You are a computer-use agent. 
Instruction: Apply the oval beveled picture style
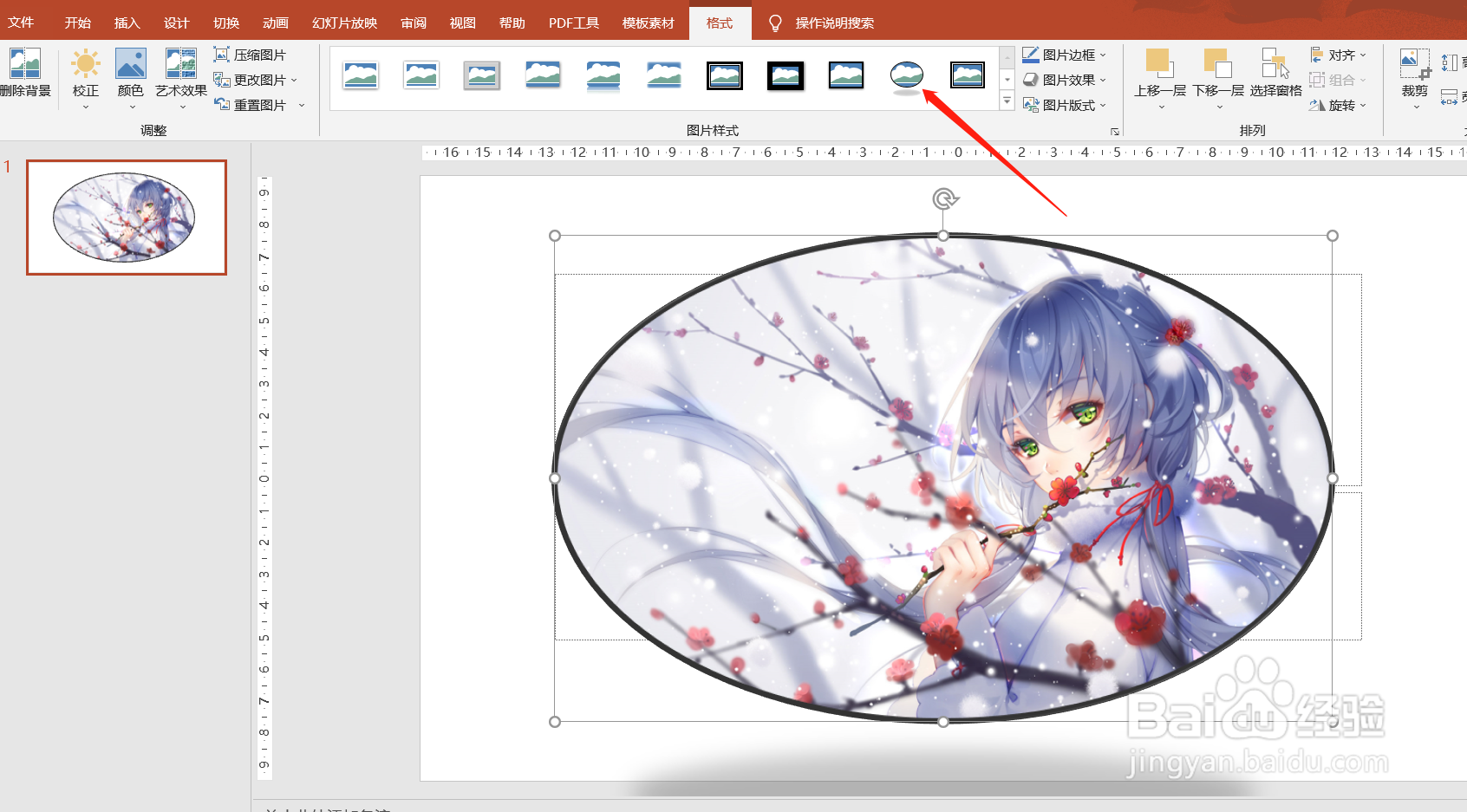pos(907,76)
